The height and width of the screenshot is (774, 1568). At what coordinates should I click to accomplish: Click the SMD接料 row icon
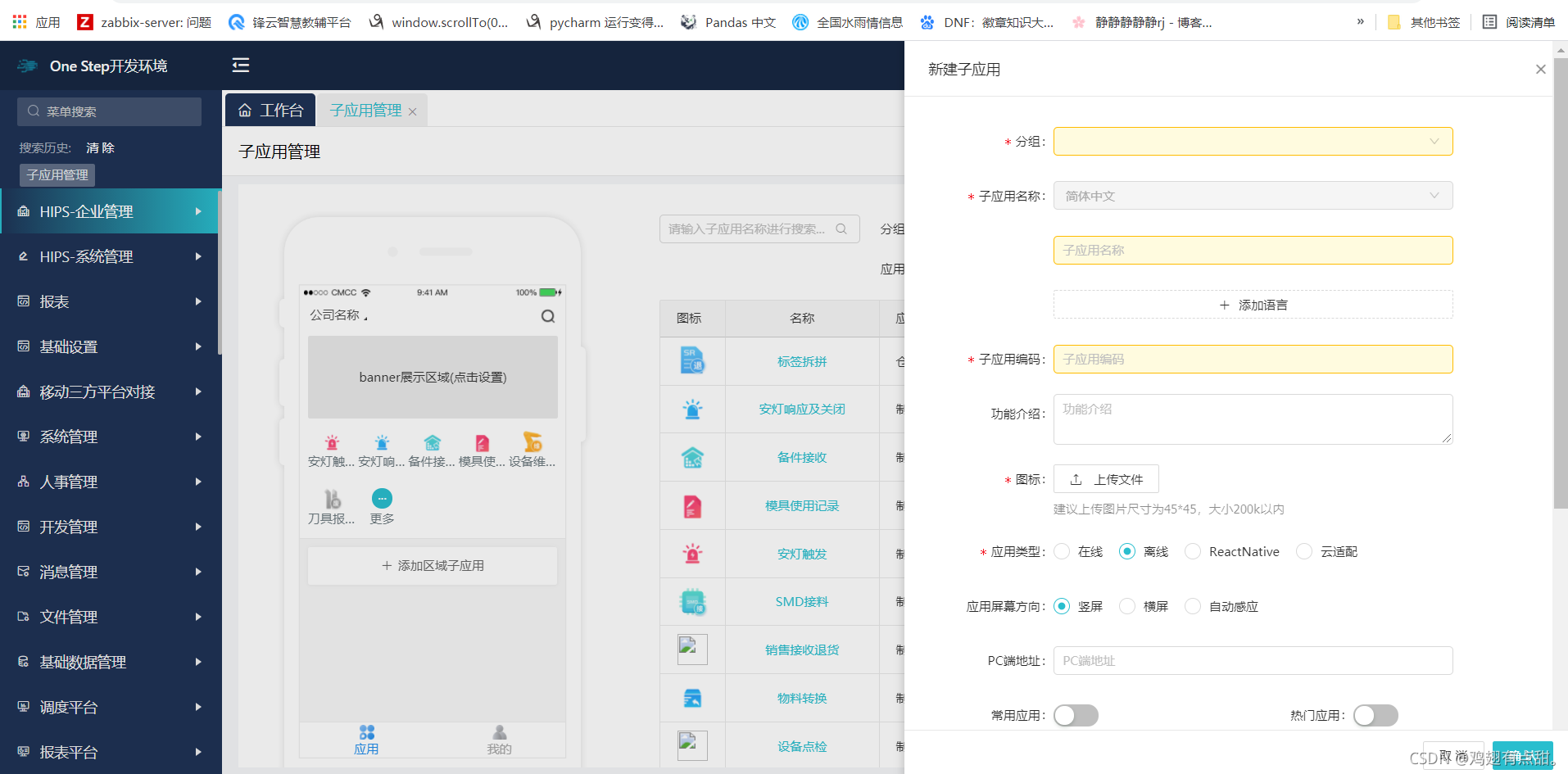coord(692,602)
